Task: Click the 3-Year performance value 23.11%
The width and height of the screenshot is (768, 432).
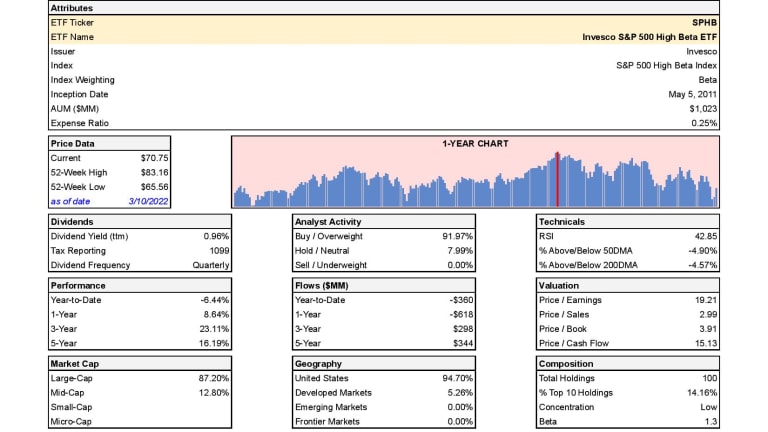Action: 214,329
